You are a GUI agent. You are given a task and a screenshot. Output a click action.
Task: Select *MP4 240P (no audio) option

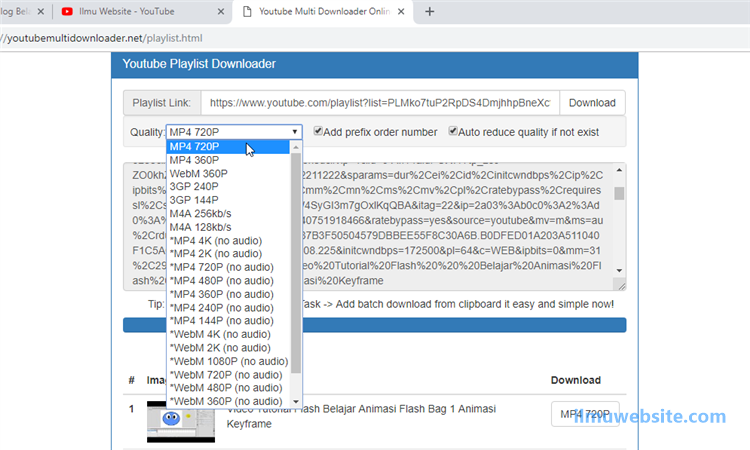point(228,308)
